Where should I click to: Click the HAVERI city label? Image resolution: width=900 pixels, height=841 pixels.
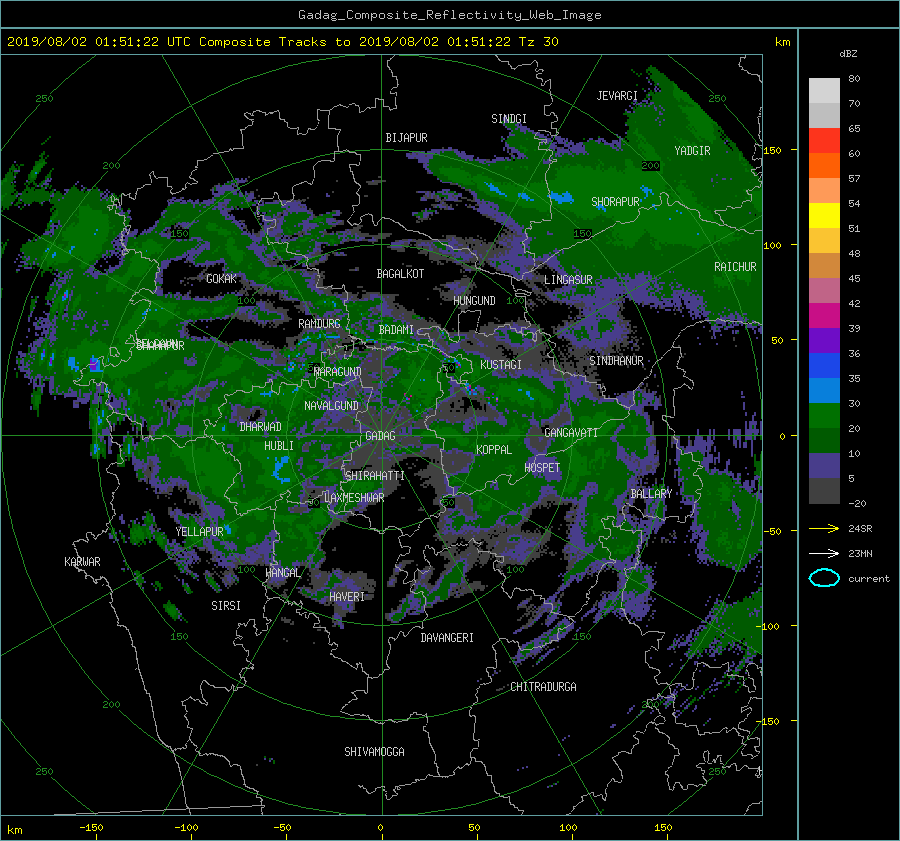point(347,597)
